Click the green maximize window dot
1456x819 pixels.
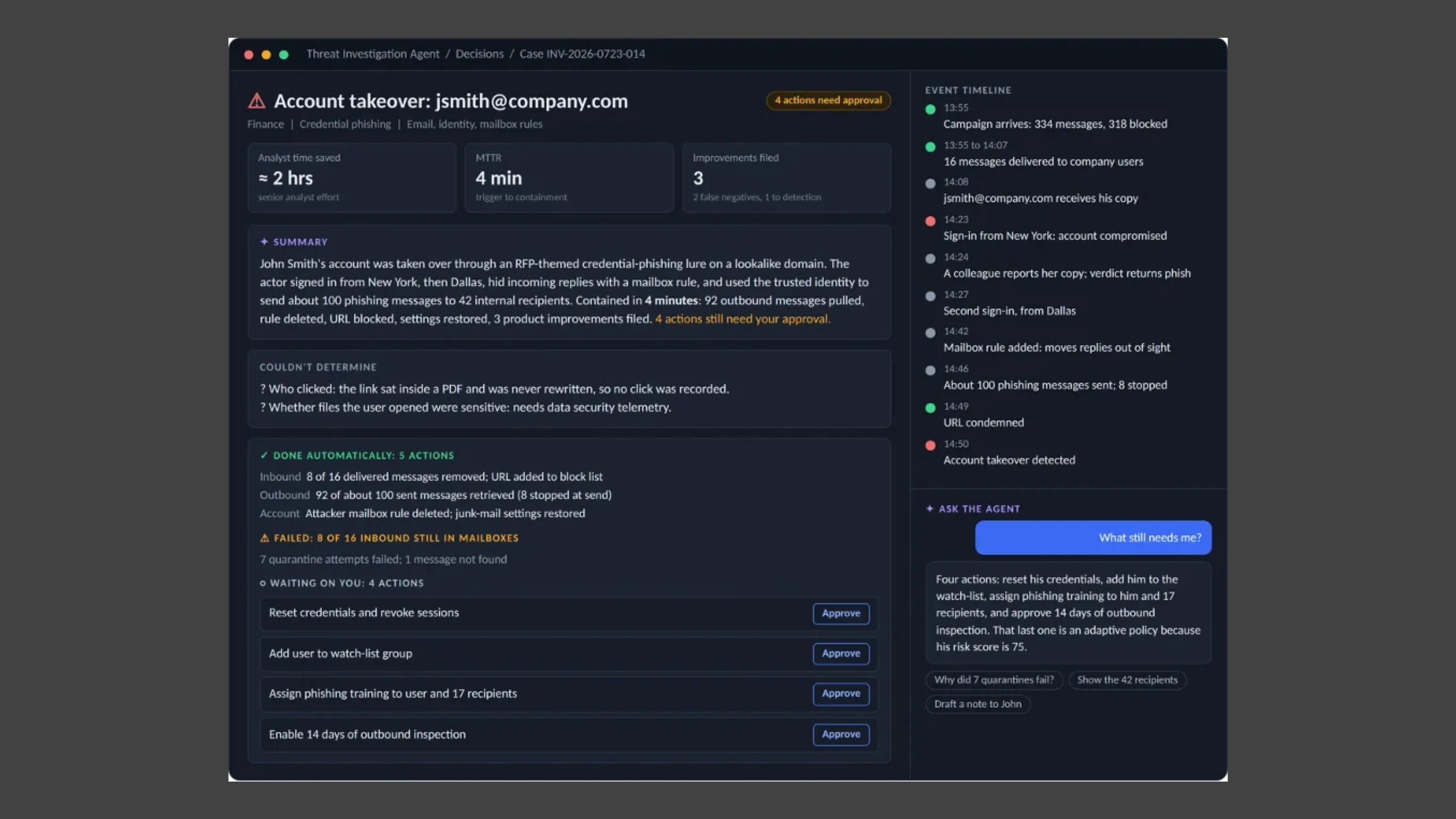click(284, 55)
